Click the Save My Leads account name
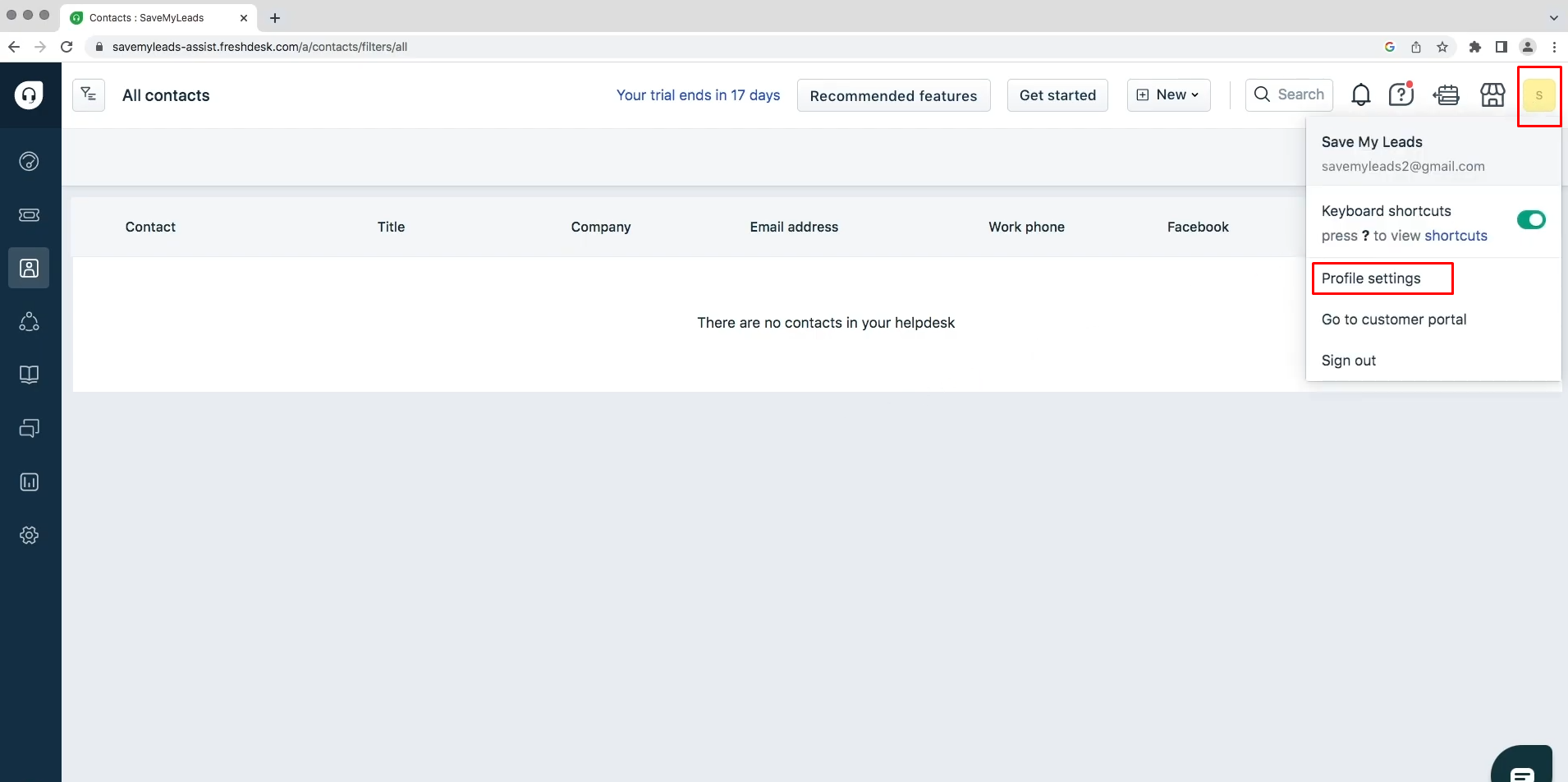The width and height of the screenshot is (1568, 782). (x=1372, y=142)
